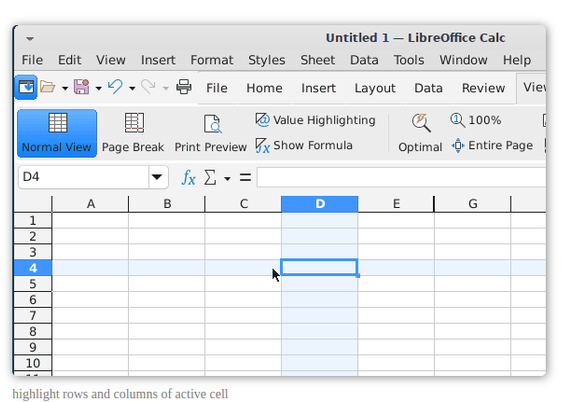Image resolution: width=573 pixels, height=402 pixels.
Task: Select the column D header
Action: tap(320, 204)
